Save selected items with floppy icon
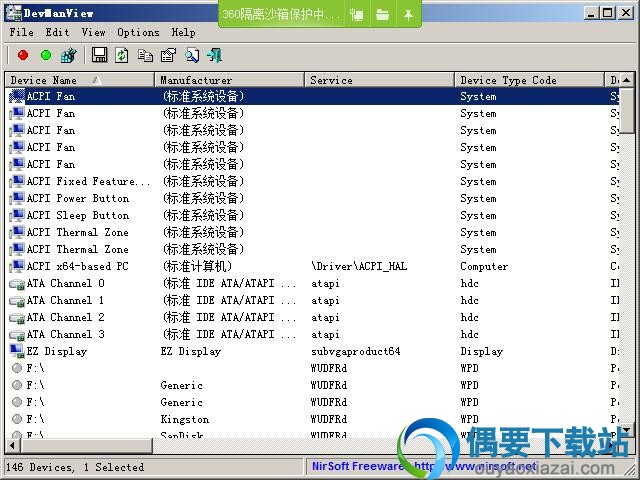The height and width of the screenshot is (480, 640). click(99, 55)
